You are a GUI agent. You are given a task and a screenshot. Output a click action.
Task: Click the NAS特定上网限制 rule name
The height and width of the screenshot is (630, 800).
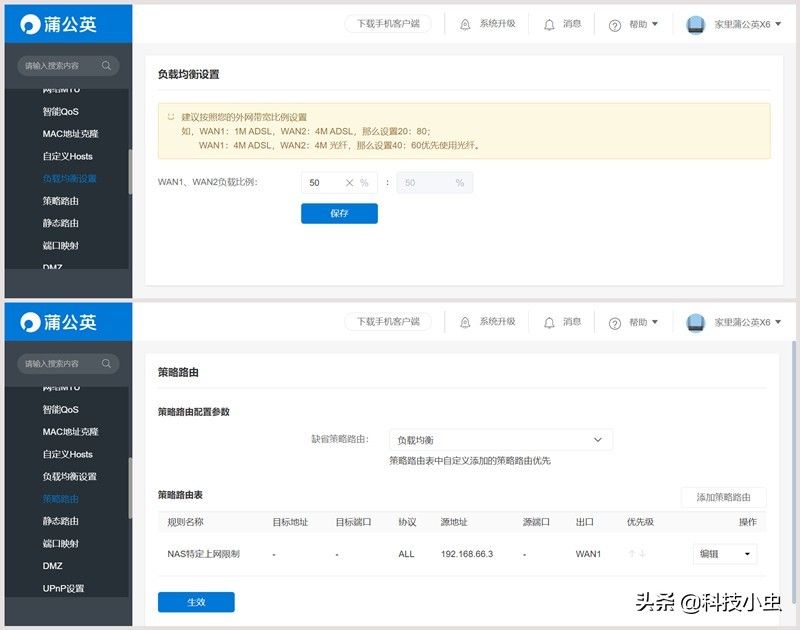pyautogui.click(x=204, y=553)
